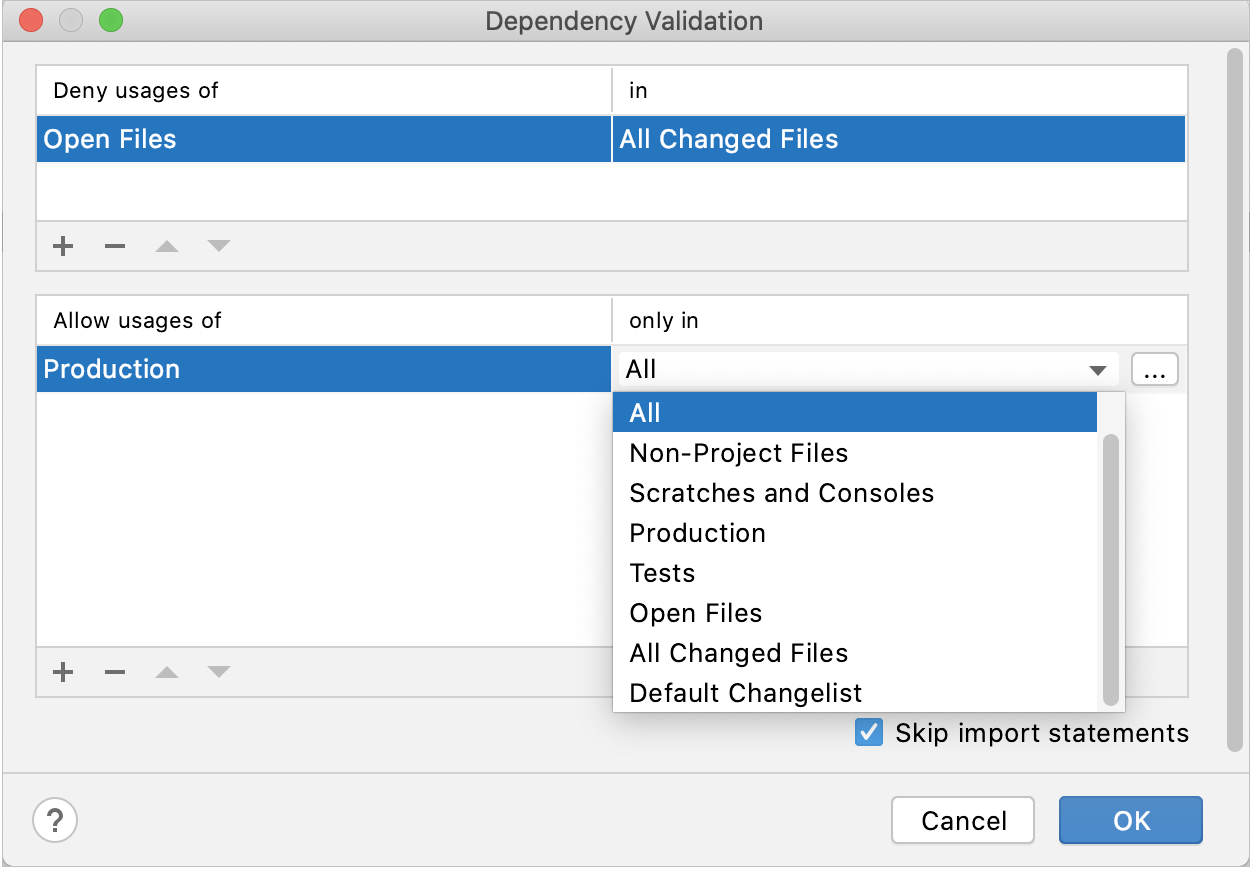Screen dimensions: 1252x869
Task: Click the ellipsis button to edit scopes
Action: (x=1155, y=370)
